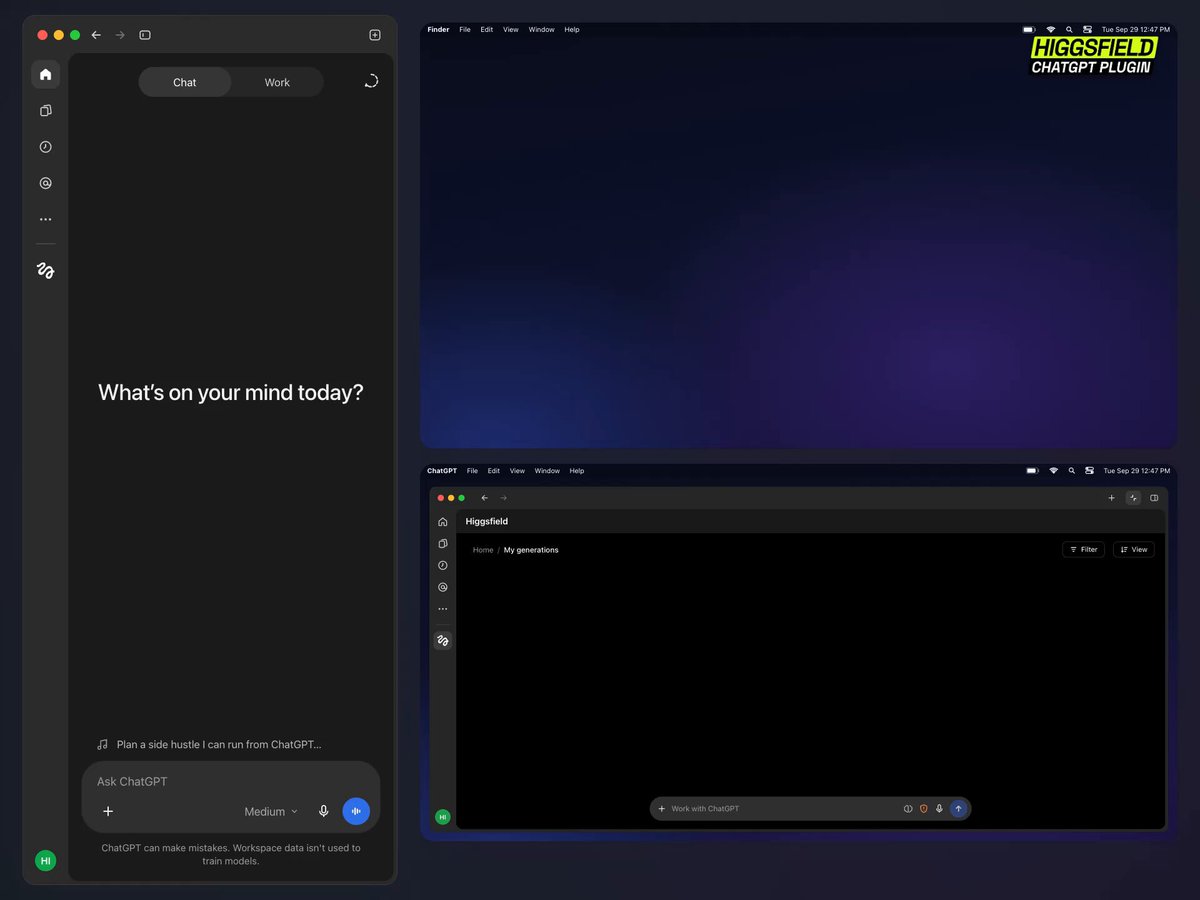
Task: Switch to the Chat tab
Action: coord(185,82)
